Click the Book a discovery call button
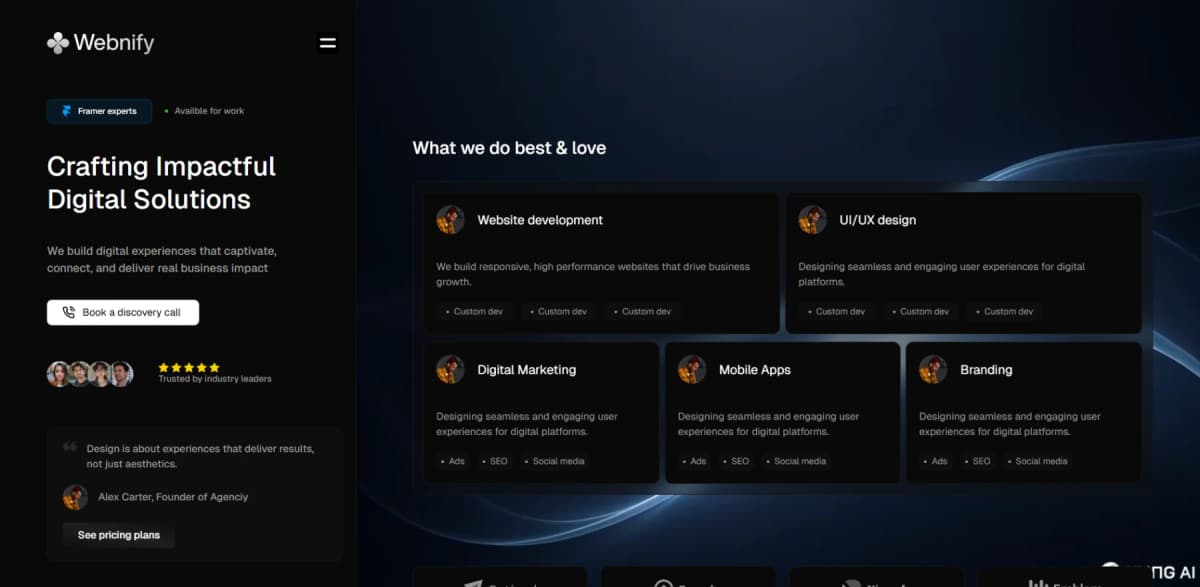This screenshot has width=1200, height=587. 123,312
